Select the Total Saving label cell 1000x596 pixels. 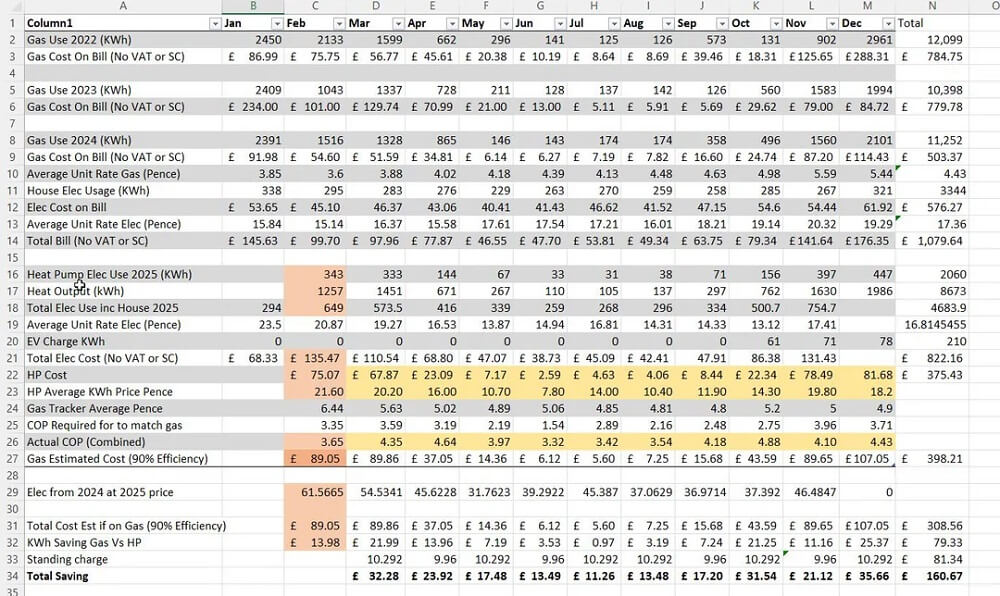click(122, 576)
